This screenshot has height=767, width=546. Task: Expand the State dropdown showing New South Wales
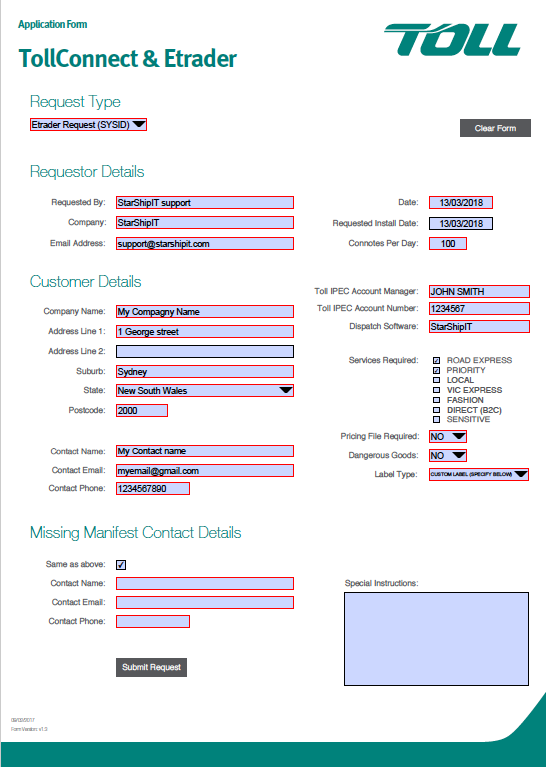(205, 390)
